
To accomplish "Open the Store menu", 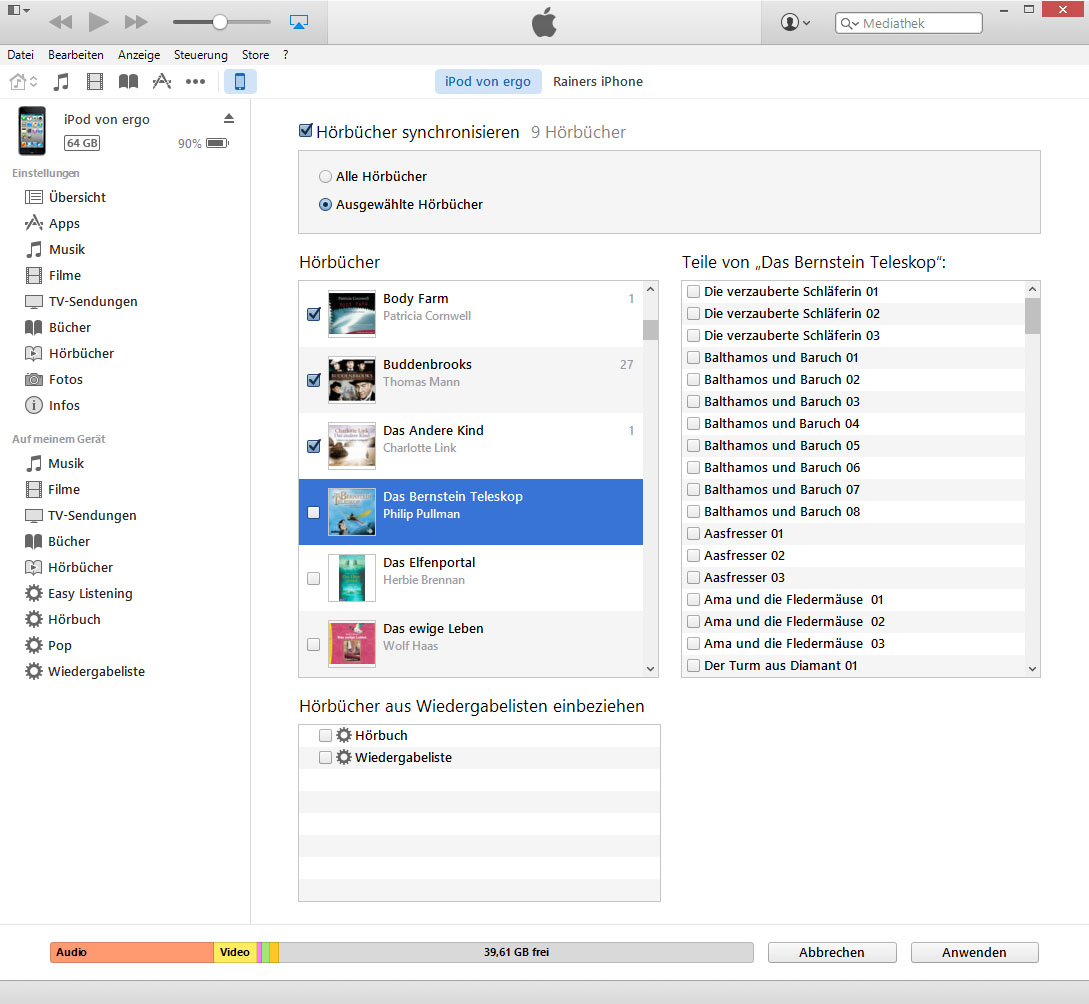I will [256, 55].
